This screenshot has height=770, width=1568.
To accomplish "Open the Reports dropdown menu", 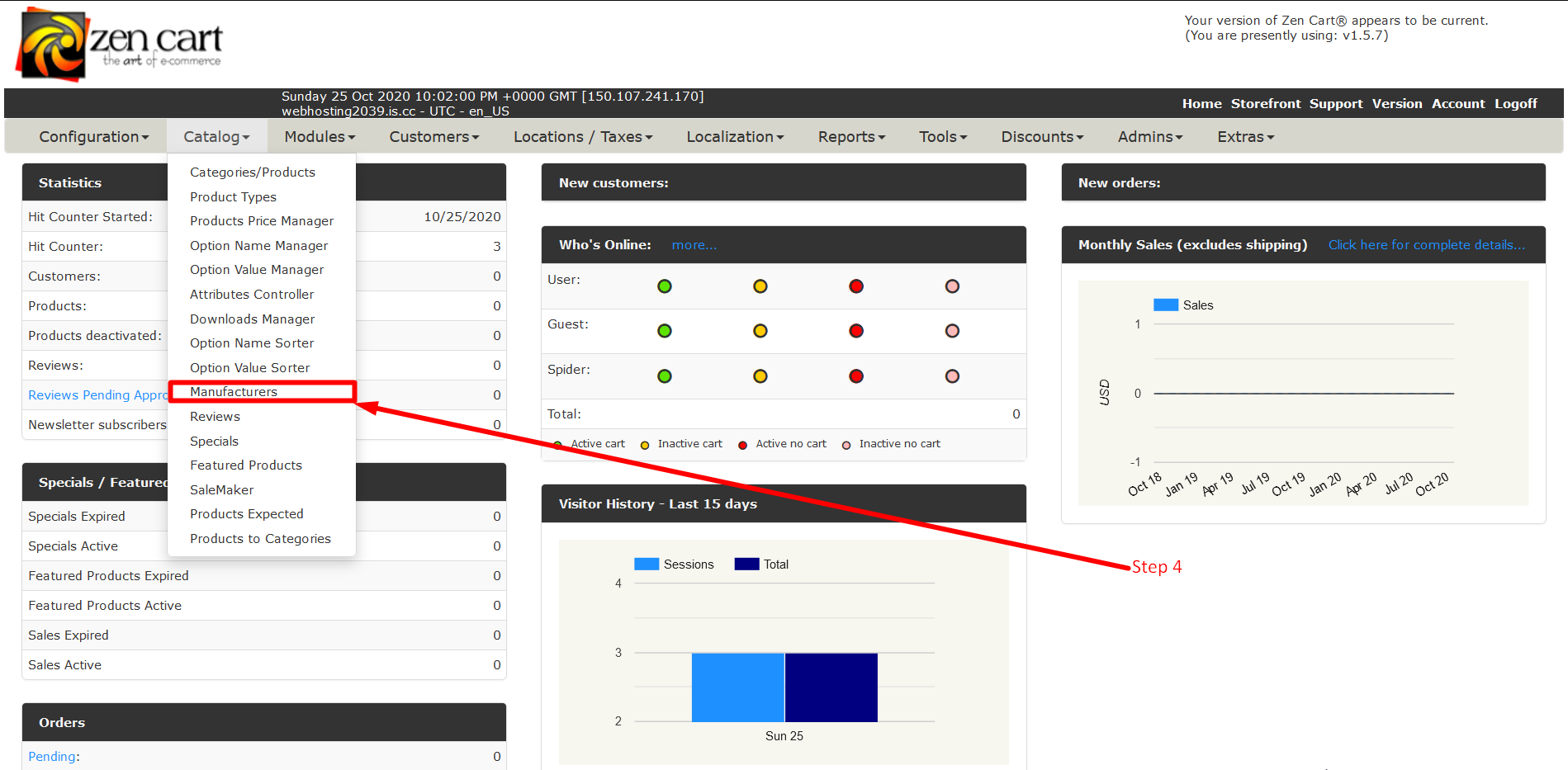I will [851, 137].
